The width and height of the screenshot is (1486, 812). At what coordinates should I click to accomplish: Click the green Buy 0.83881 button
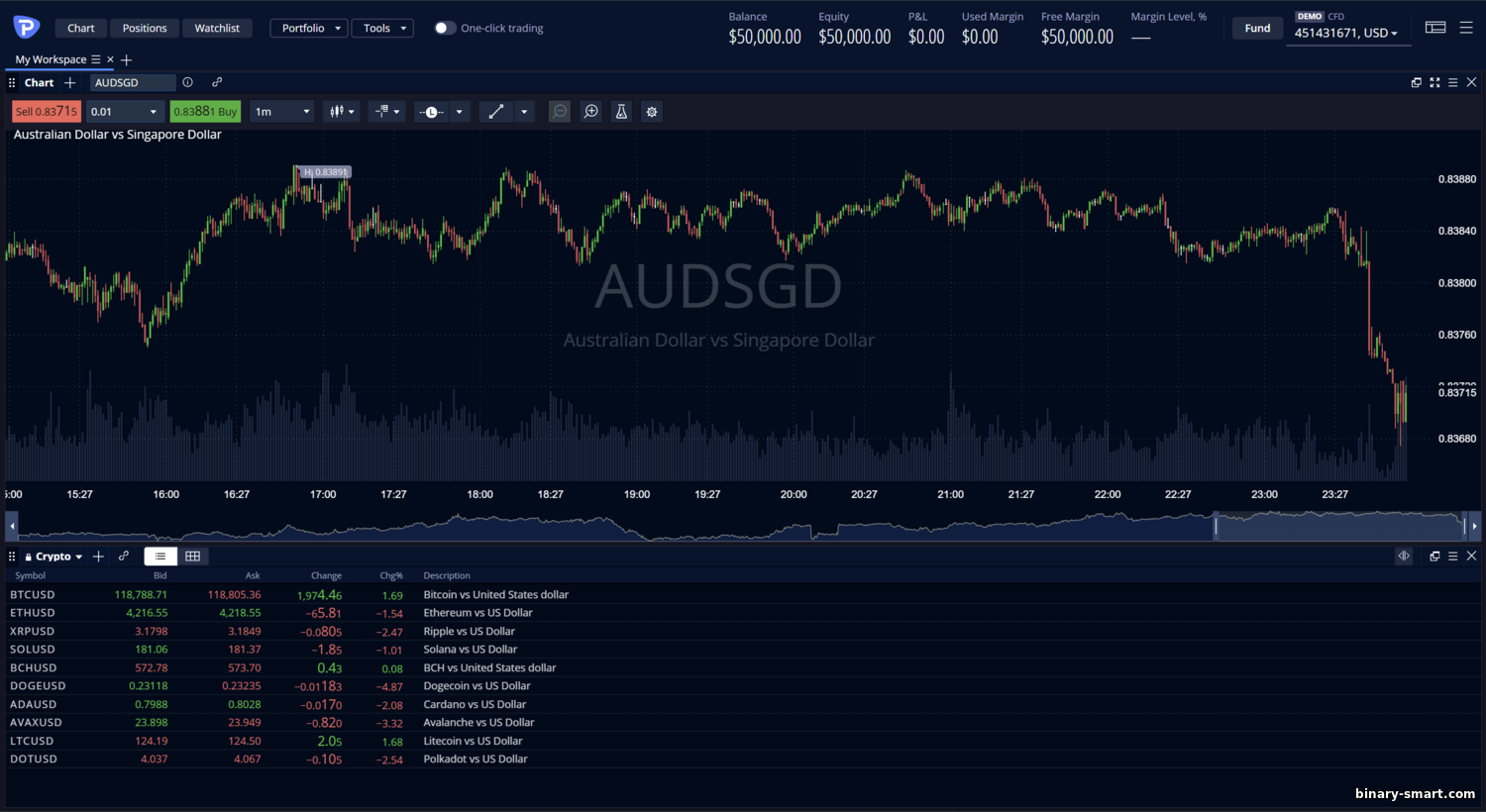(205, 112)
